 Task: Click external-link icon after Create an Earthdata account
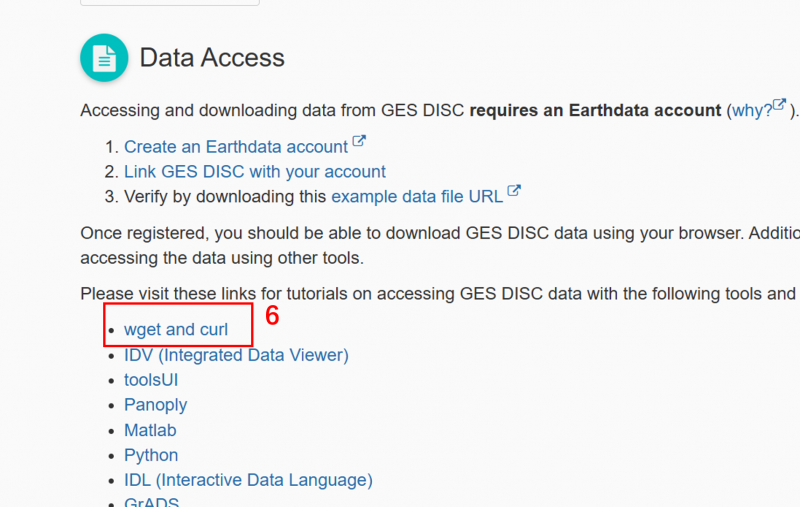pos(359,142)
